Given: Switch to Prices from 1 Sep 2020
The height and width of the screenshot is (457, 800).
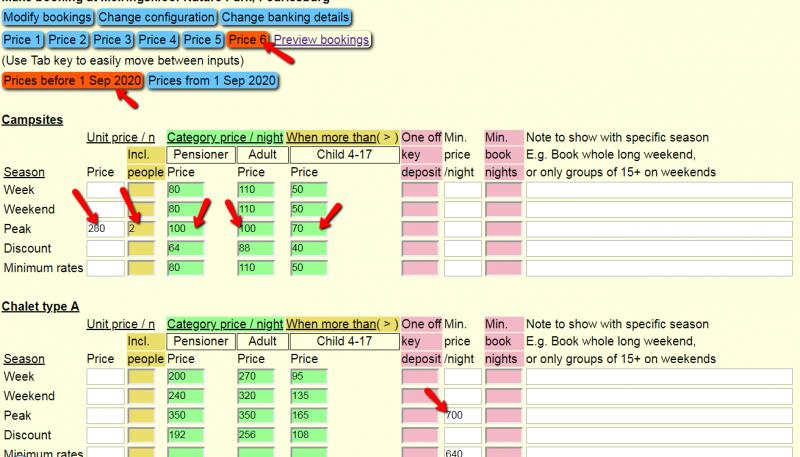Looking at the screenshot, I should tap(212, 80).
